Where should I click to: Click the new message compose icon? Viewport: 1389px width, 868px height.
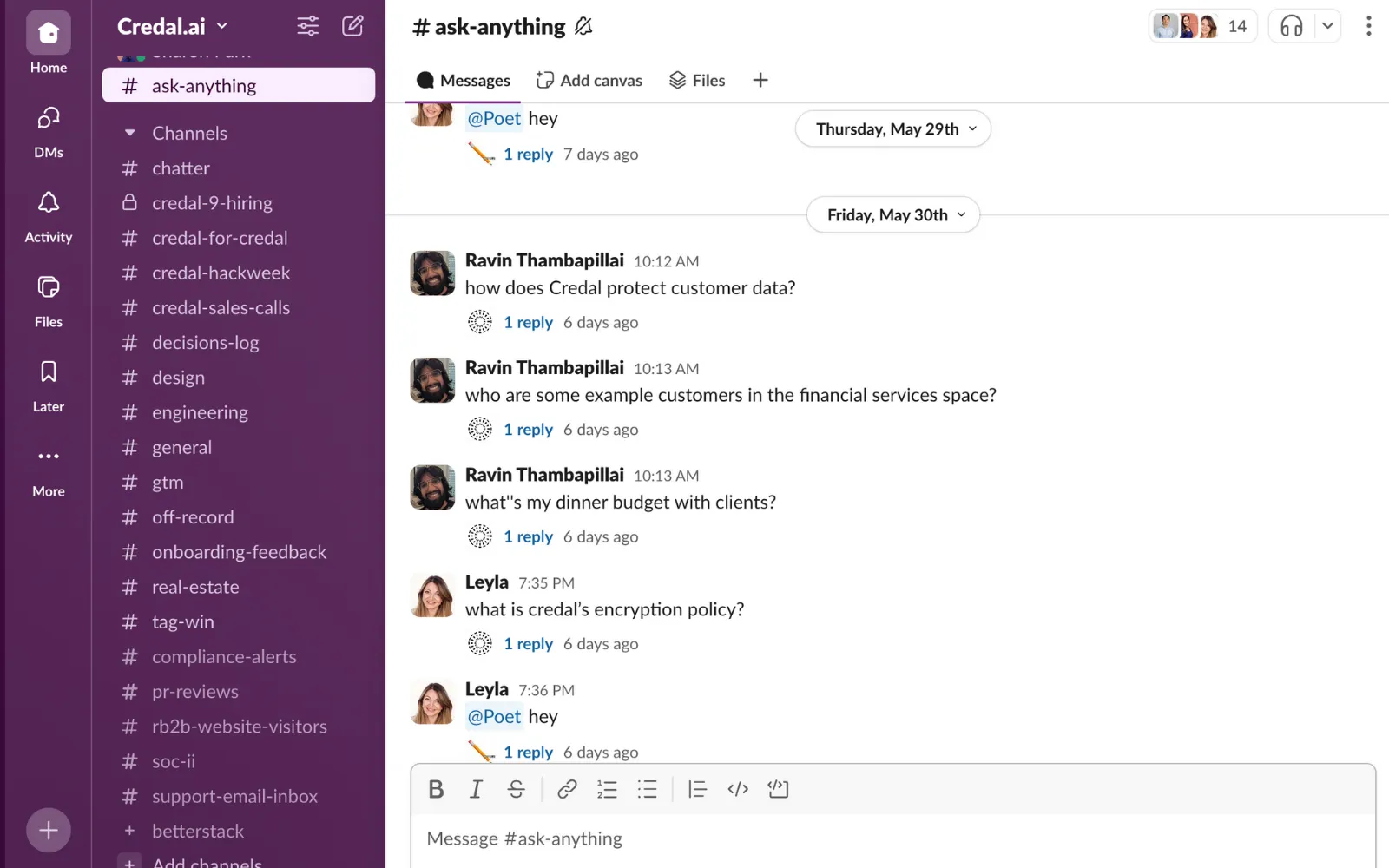tap(352, 26)
